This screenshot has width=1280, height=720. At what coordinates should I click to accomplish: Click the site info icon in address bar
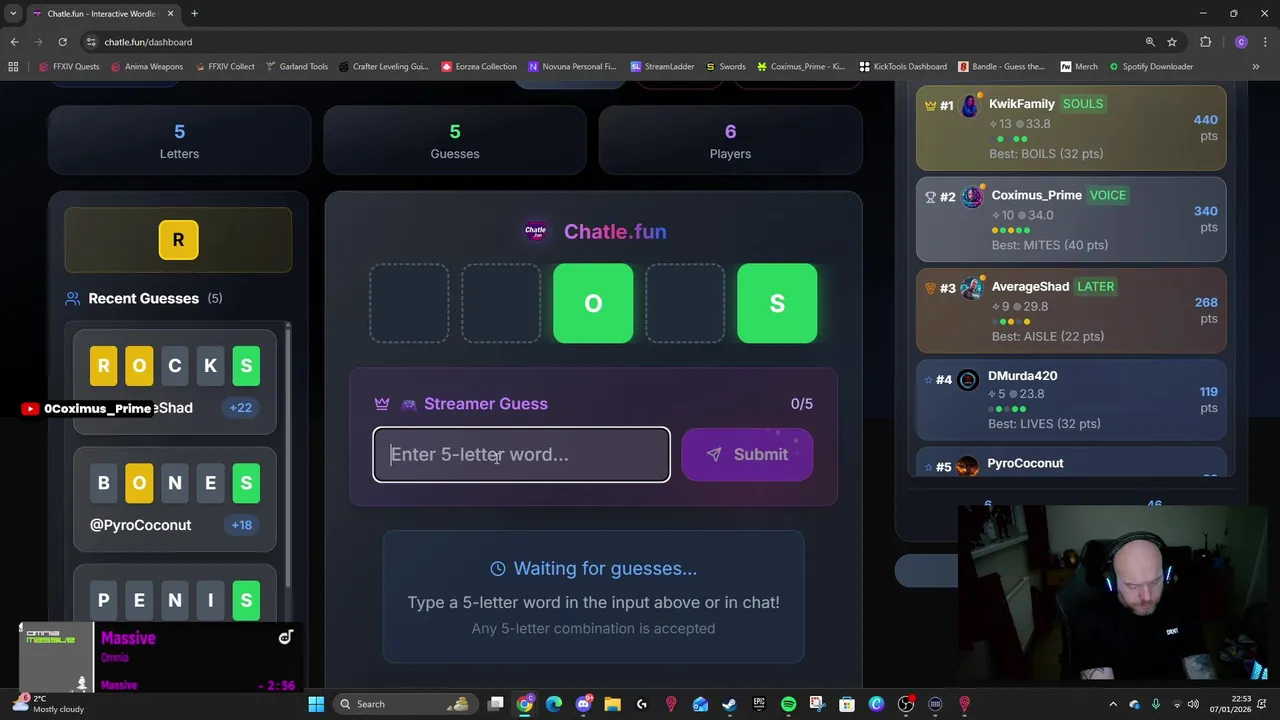[91, 42]
